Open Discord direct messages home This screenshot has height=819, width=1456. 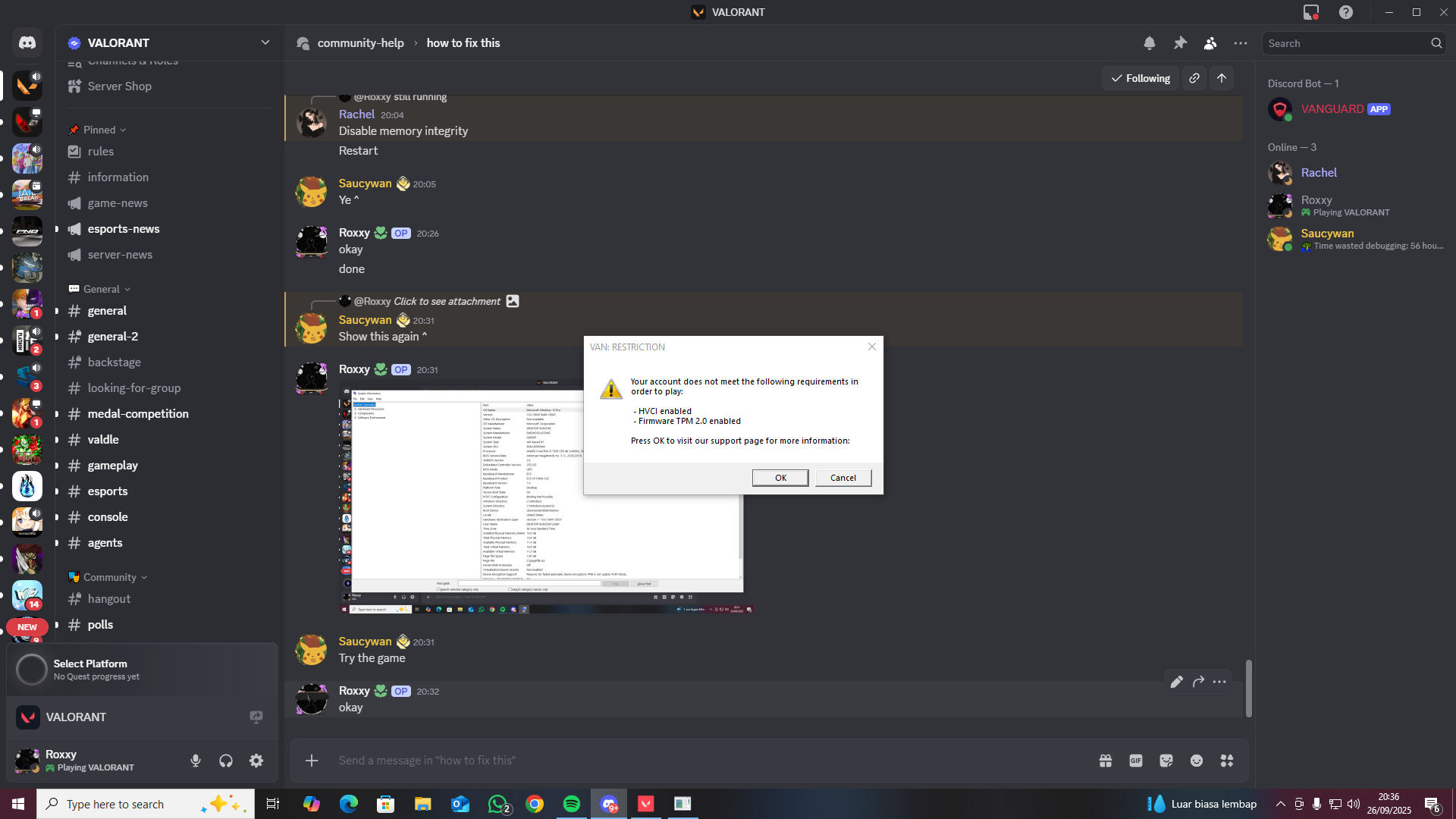click(x=27, y=43)
